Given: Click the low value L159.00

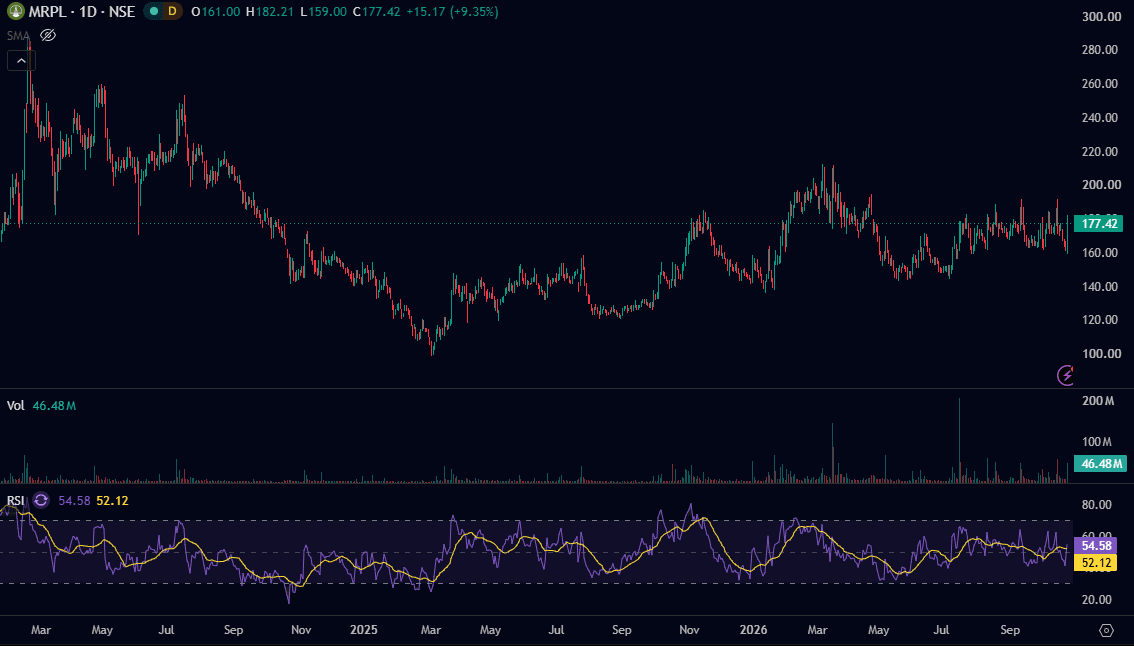Looking at the screenshot, I should (323, 12).
